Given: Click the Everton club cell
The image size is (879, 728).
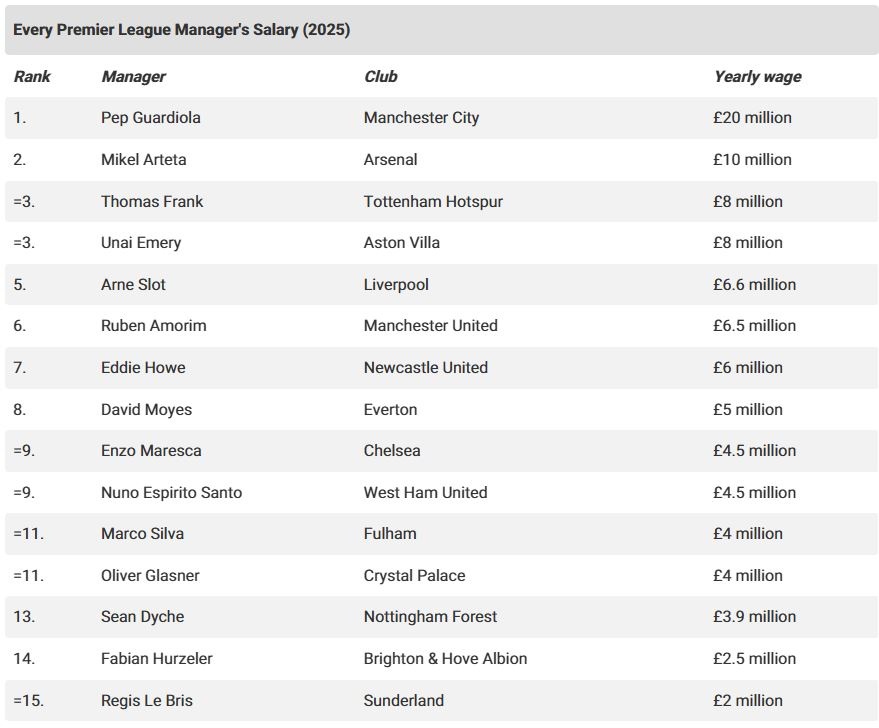Looking at the screenshot, I should click(390, 410).
